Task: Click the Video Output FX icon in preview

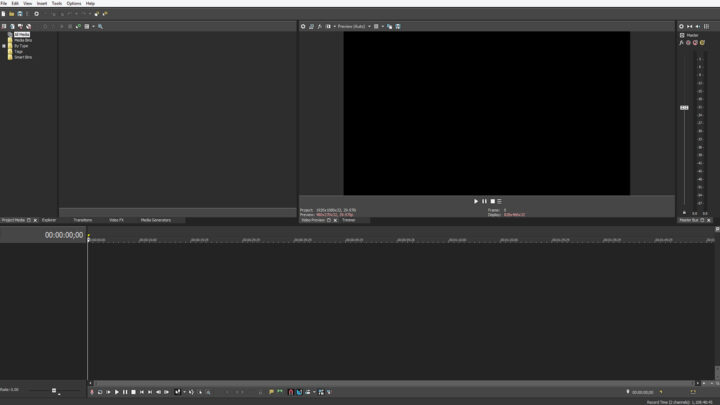Action: click(x=320, y=26)
